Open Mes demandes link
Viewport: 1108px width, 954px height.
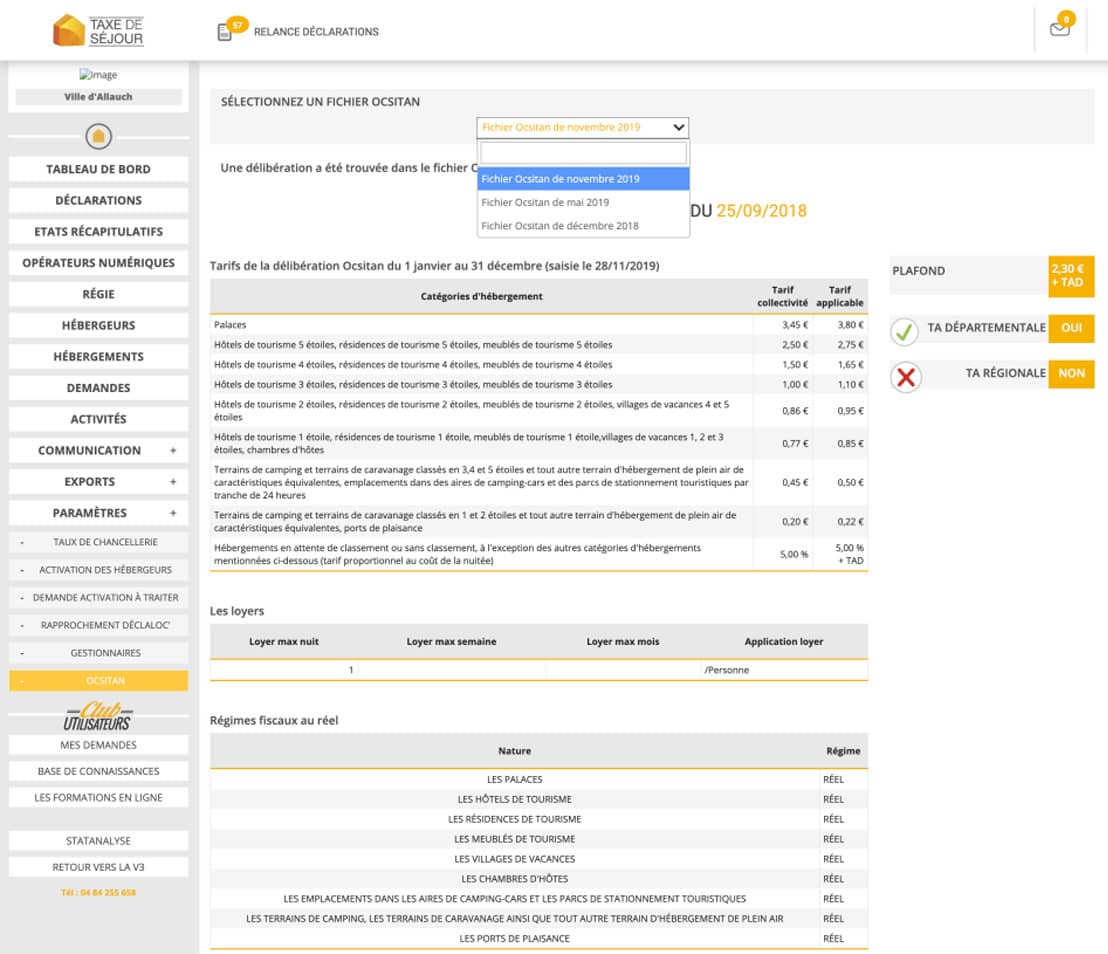coord(98,745)
